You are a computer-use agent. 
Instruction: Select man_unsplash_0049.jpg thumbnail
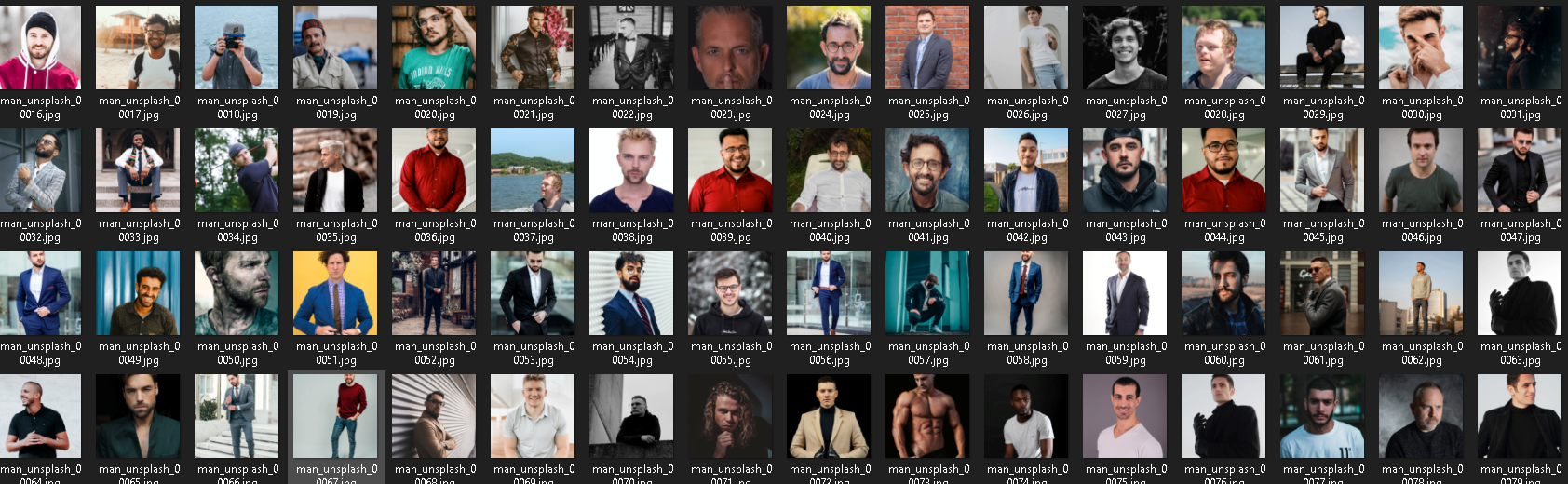[138, 293]
